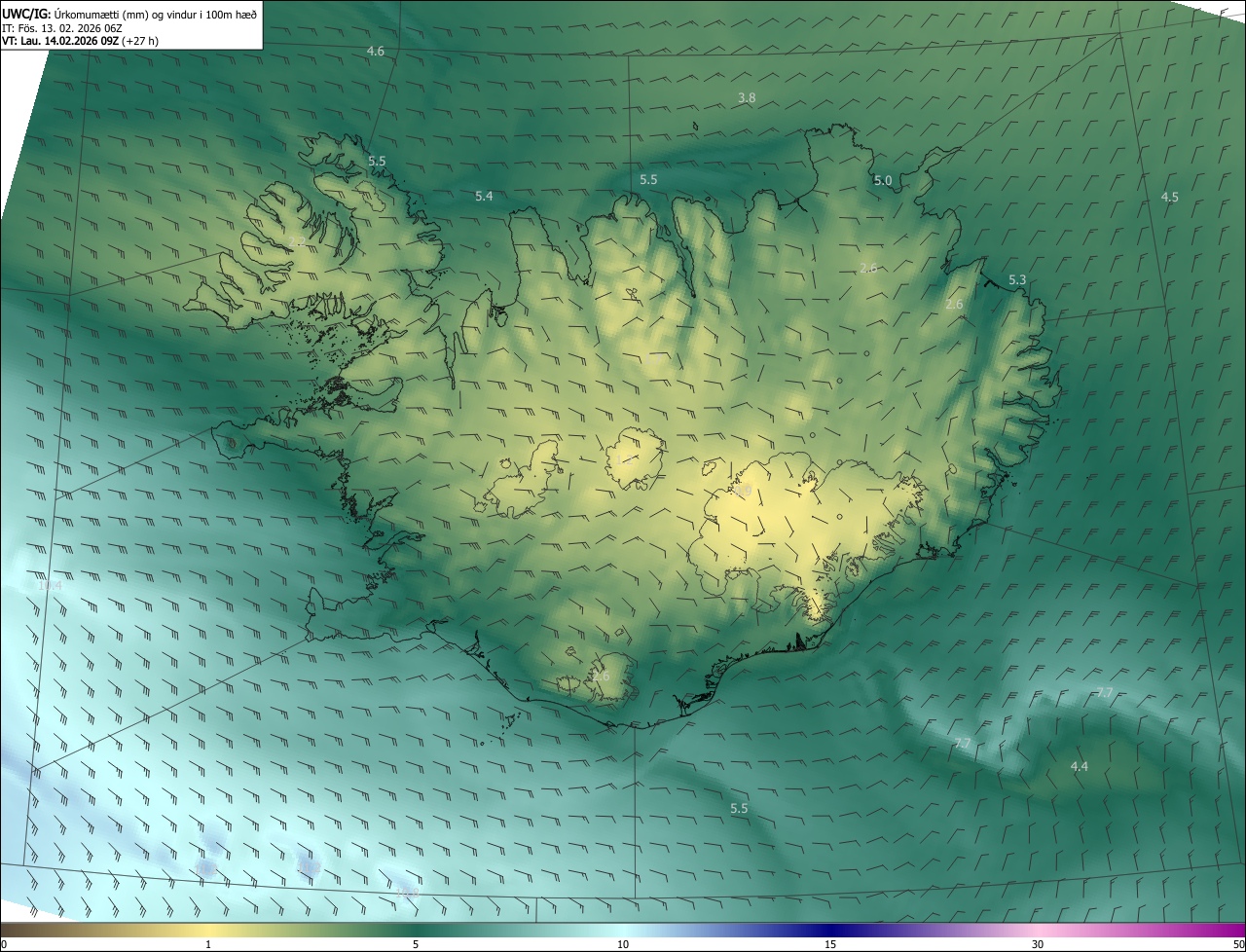The width and height of the screenshot is (1246, 952).
Task: Click the yellow color band above the '1' label
Action: point(208,930)
